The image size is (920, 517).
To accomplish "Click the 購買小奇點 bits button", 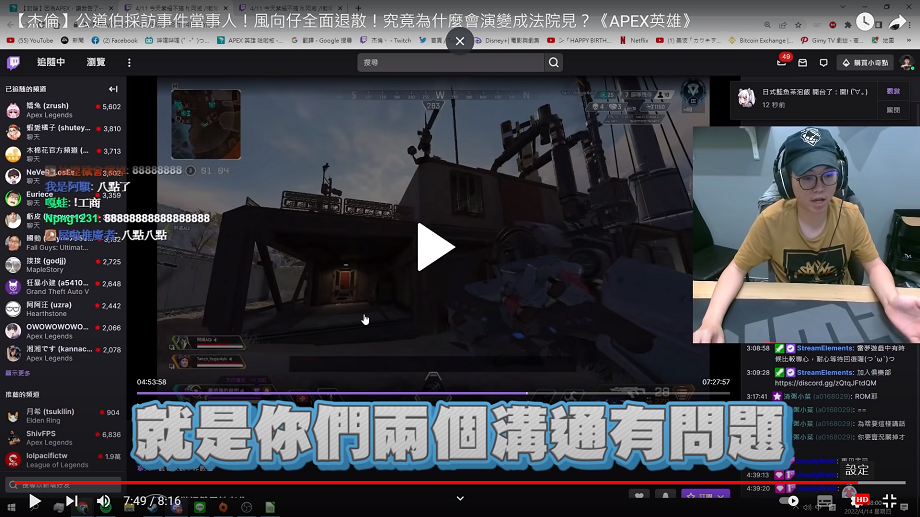I will [865, 62].
